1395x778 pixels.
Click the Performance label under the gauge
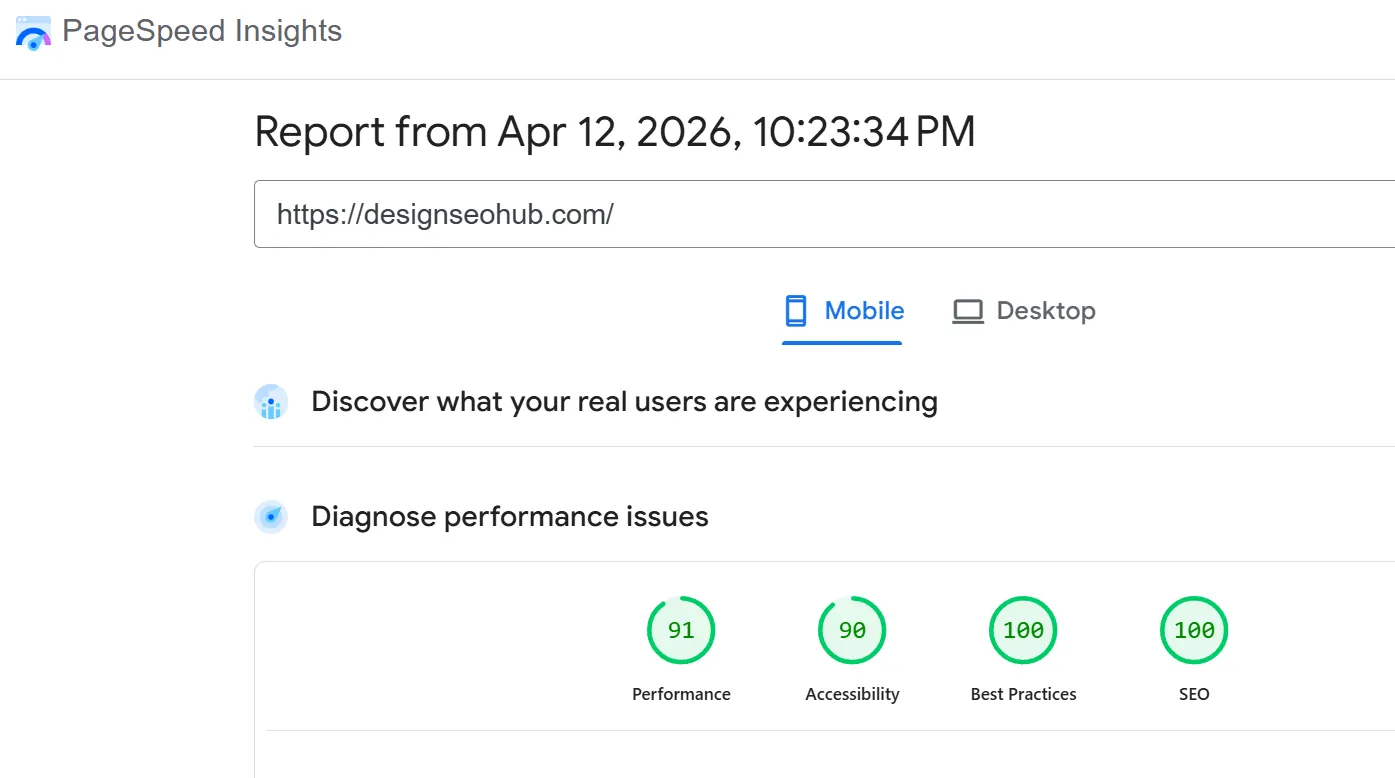(681, 694)
